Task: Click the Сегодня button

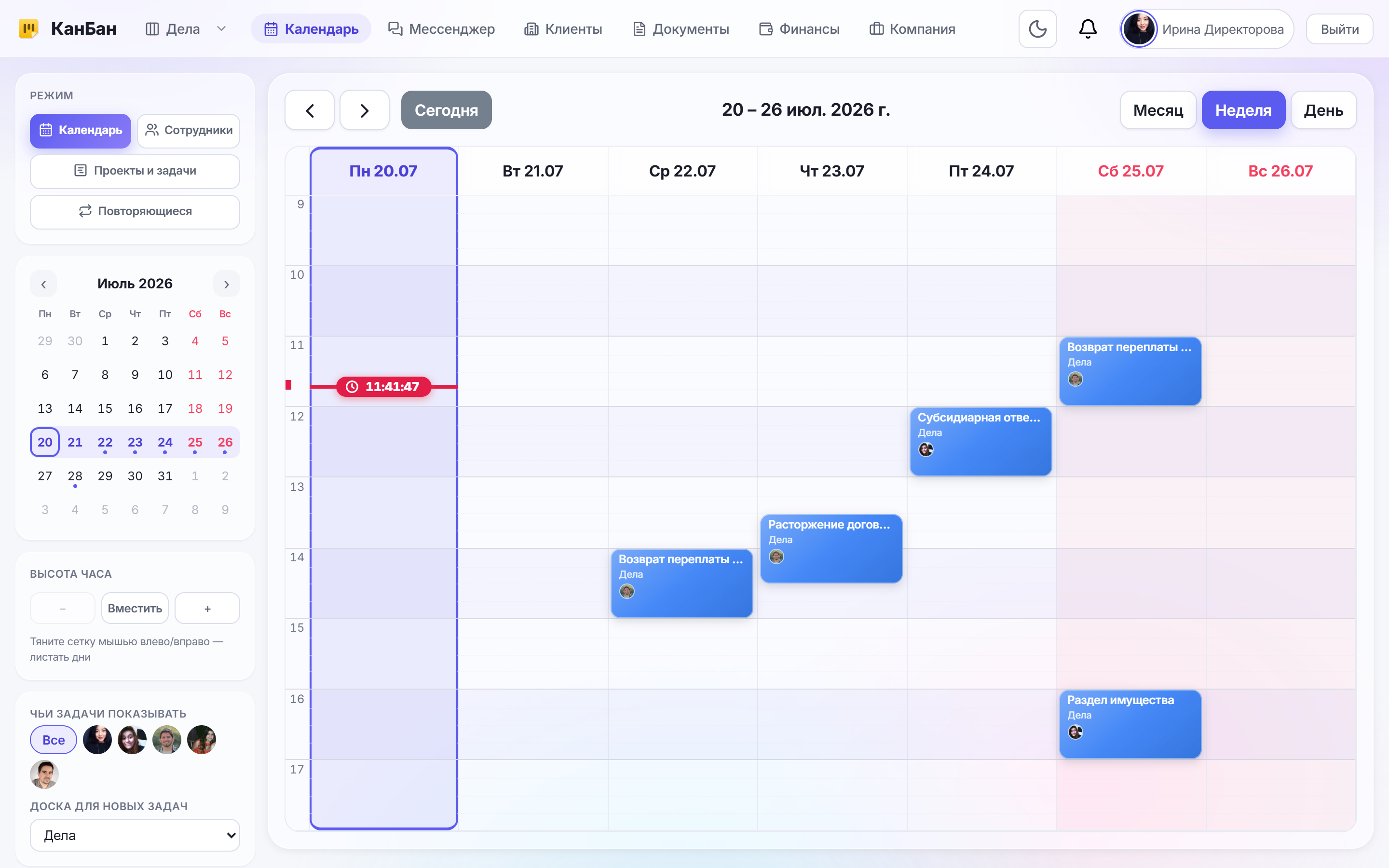Action: coord(446,109)
